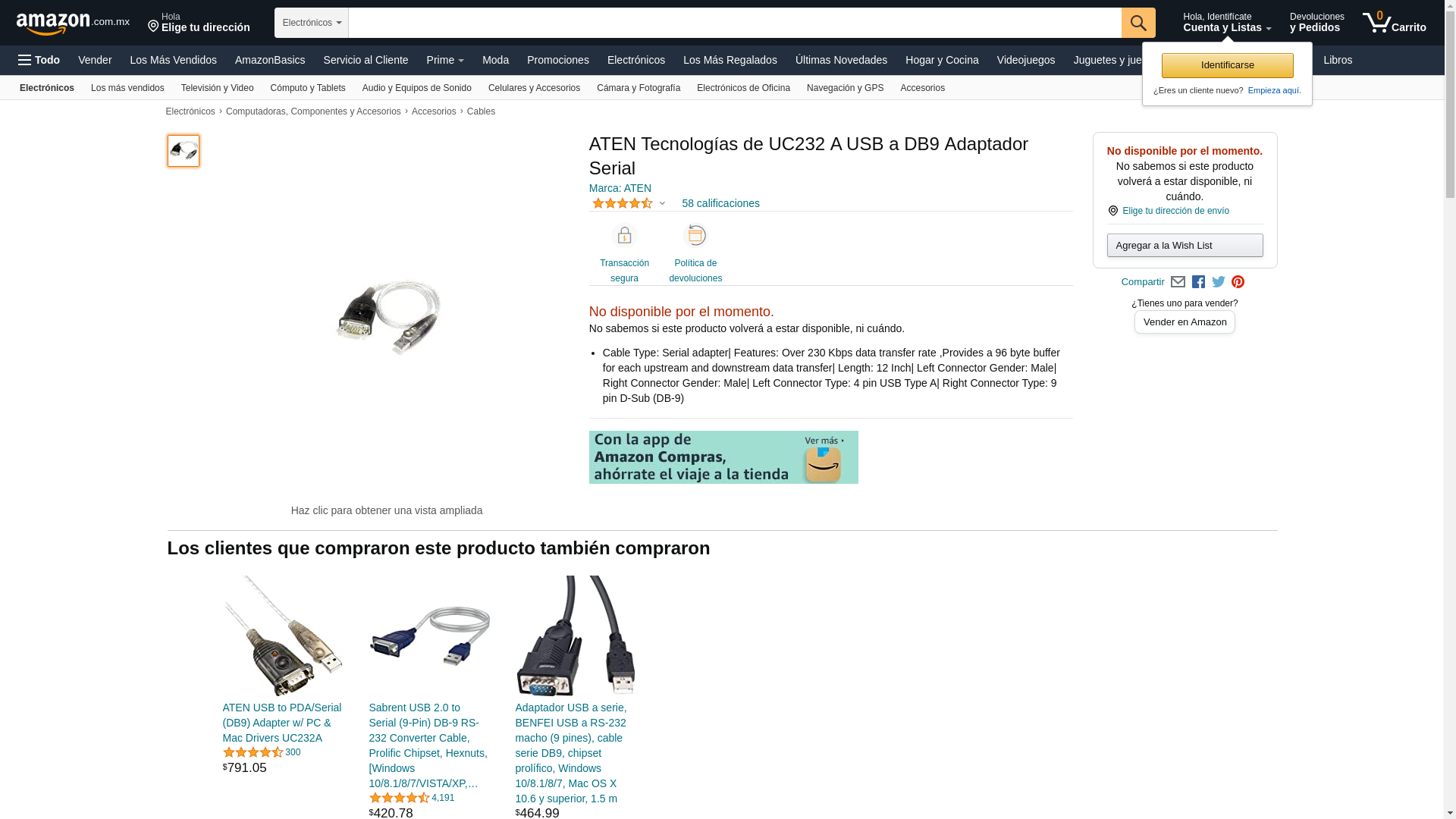Image resolution: width=1456 pixels, height=819 pixels.
Task: Share product on Pinterest icon
Action: [1238, 282]
